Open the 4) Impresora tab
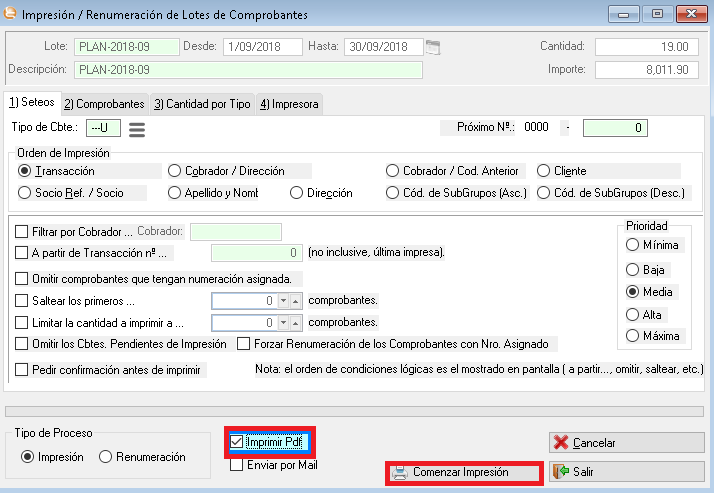The width and height of the screenshot is (714, 493). point(288,104)
